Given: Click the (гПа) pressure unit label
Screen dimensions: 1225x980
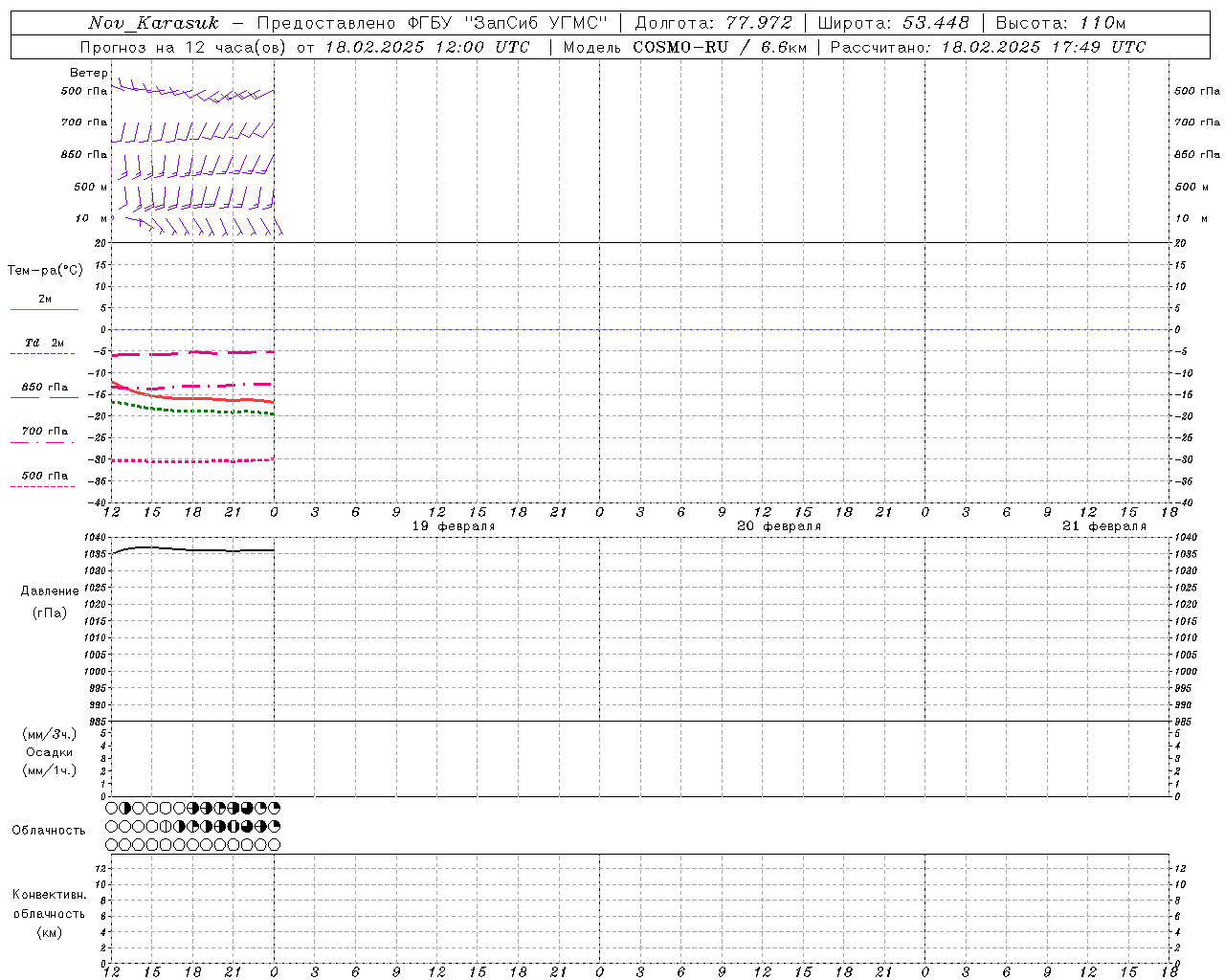Looking at the screenshot, I should point(50,613).
